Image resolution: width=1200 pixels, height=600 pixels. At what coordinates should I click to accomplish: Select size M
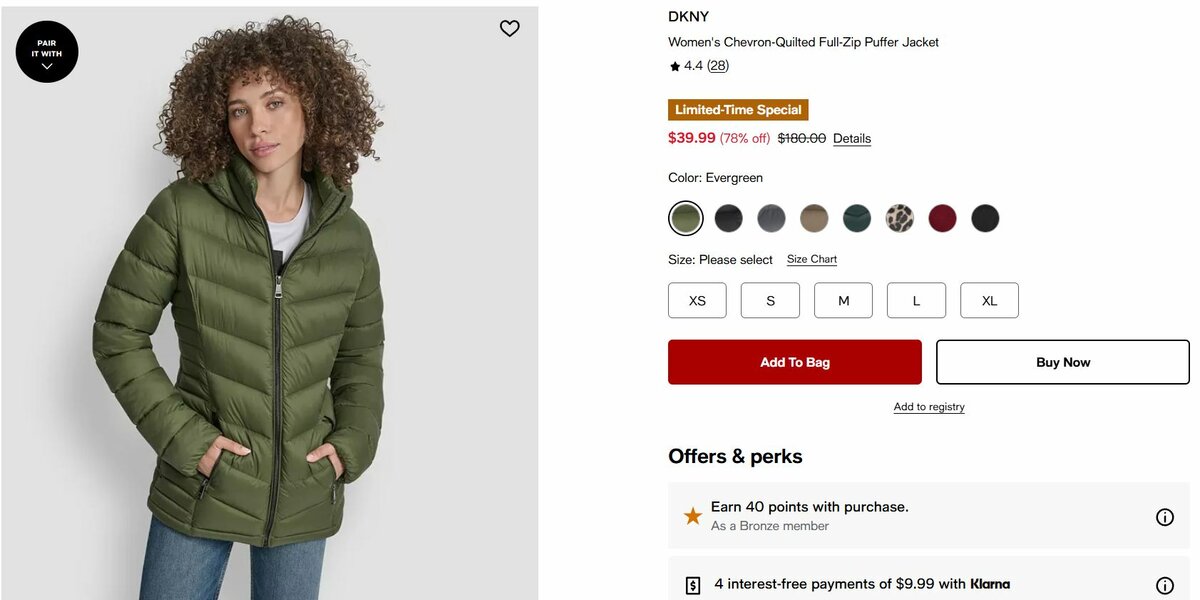(843, 300)
